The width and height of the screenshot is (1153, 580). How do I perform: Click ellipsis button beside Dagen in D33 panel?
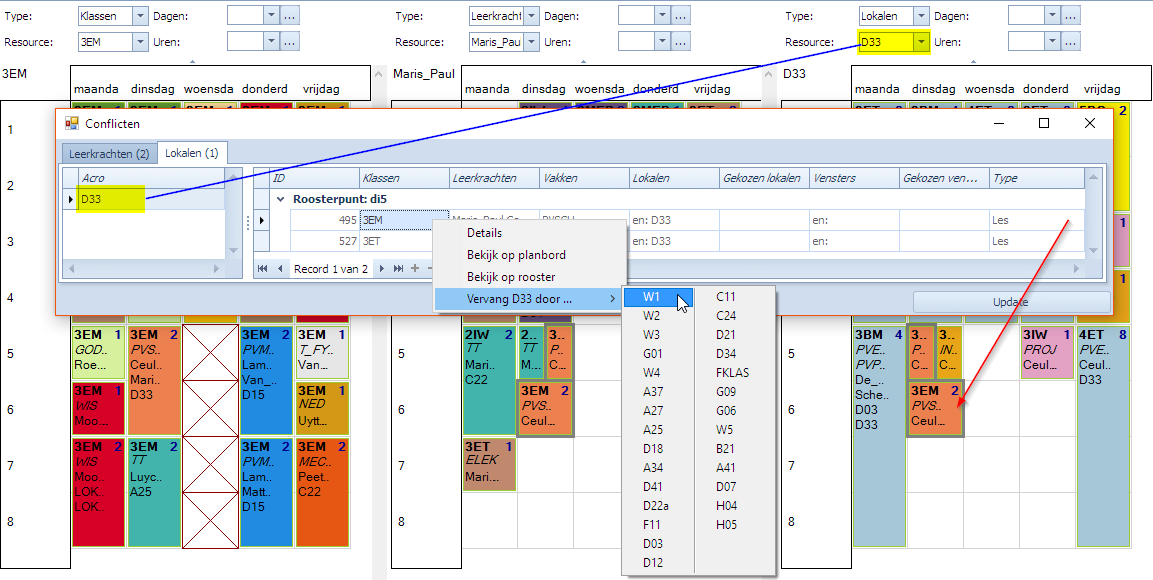[x=1071, y=15]
